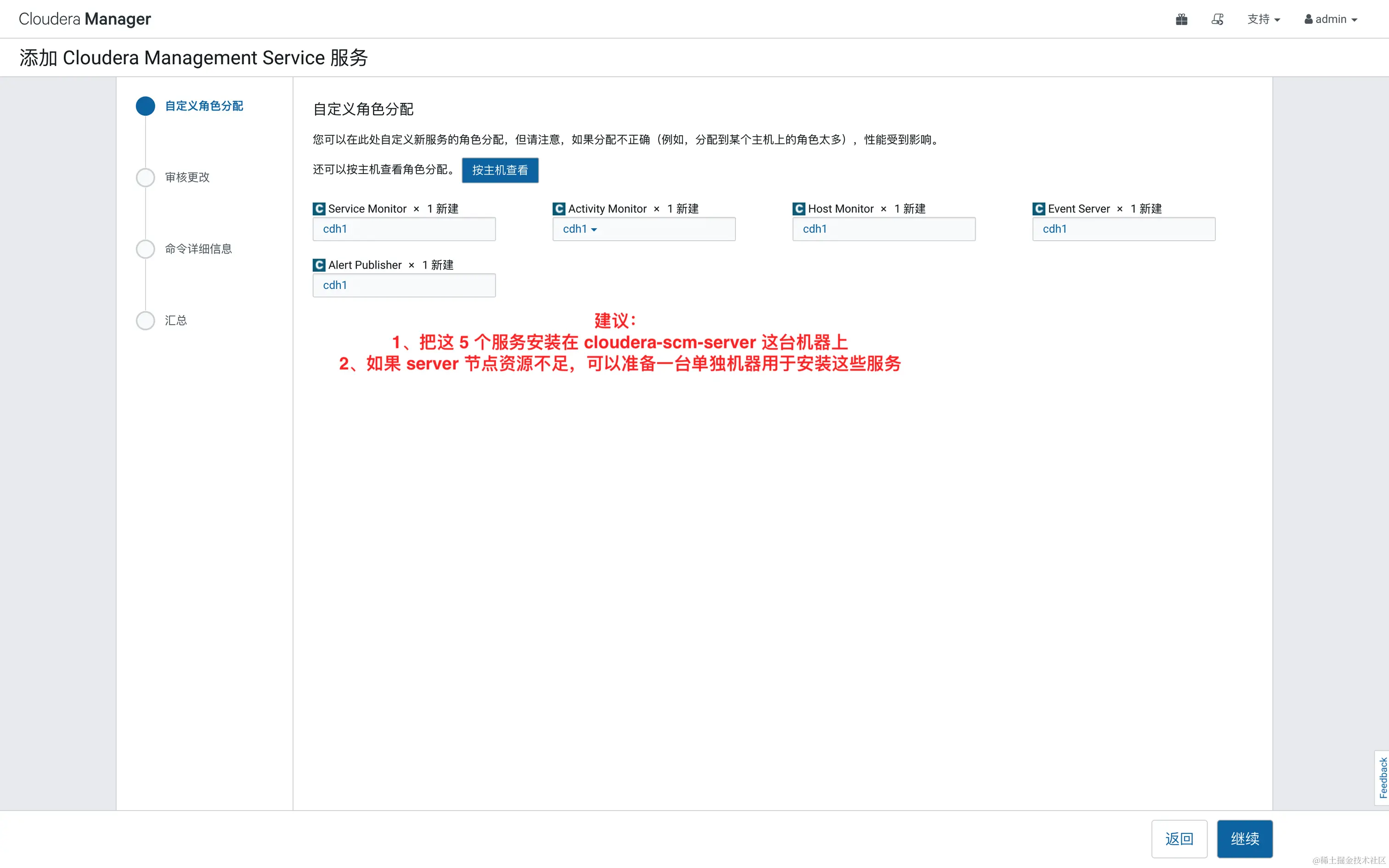This screenshot has height=868, width=1389.
Task: Select the Host Monitor host field cdh1
Action: pos(884,229)
